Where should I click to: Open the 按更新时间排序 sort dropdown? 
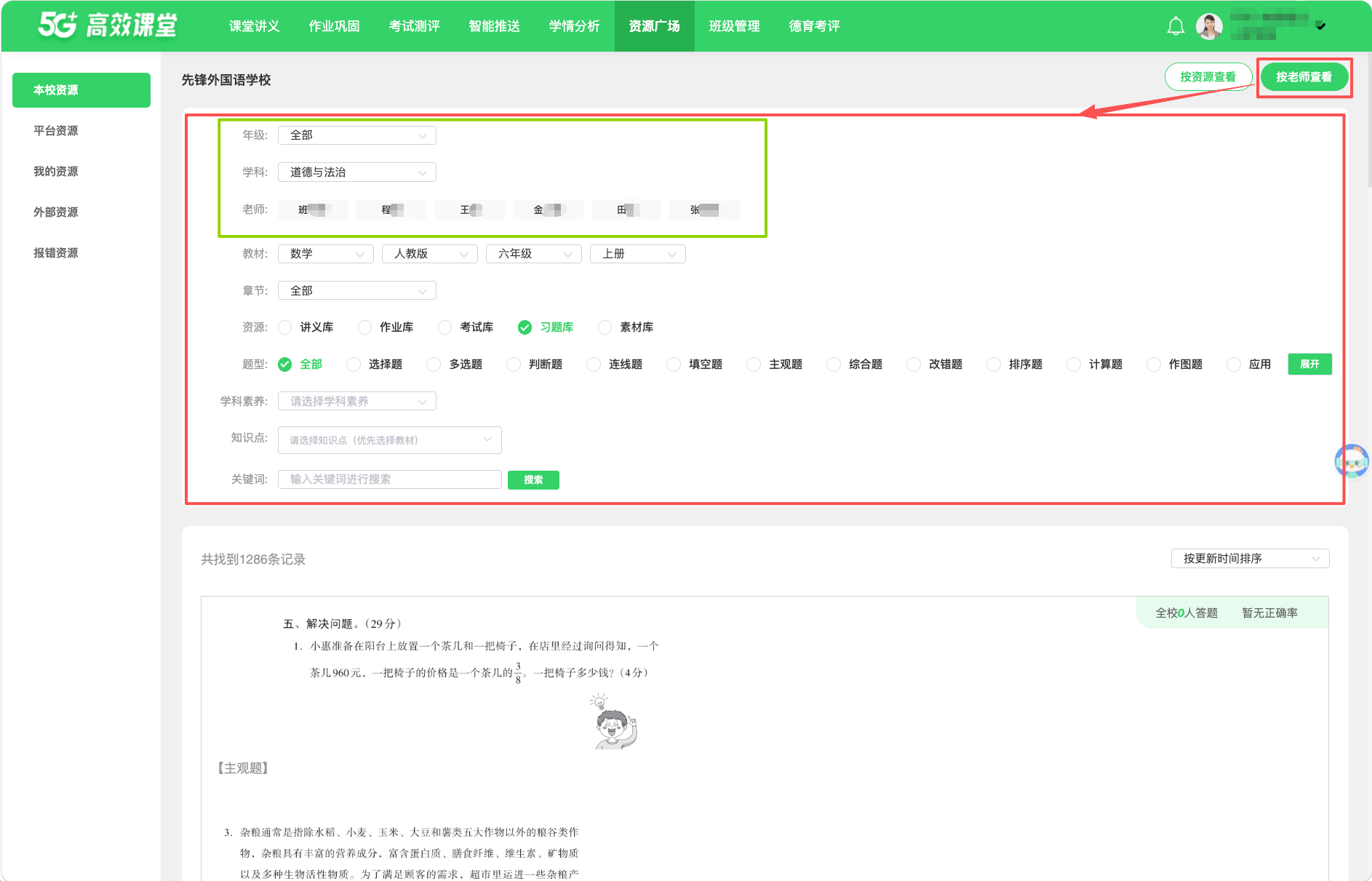click(1251, 559)
